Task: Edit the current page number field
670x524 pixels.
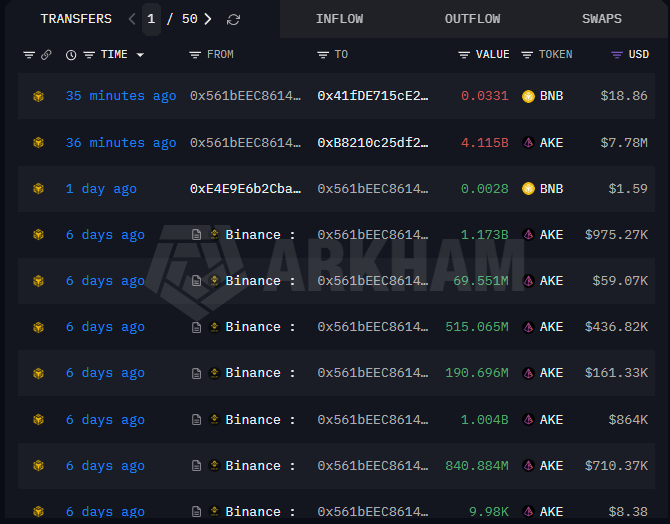Action: pyautogui.click(x=151, y=19)
